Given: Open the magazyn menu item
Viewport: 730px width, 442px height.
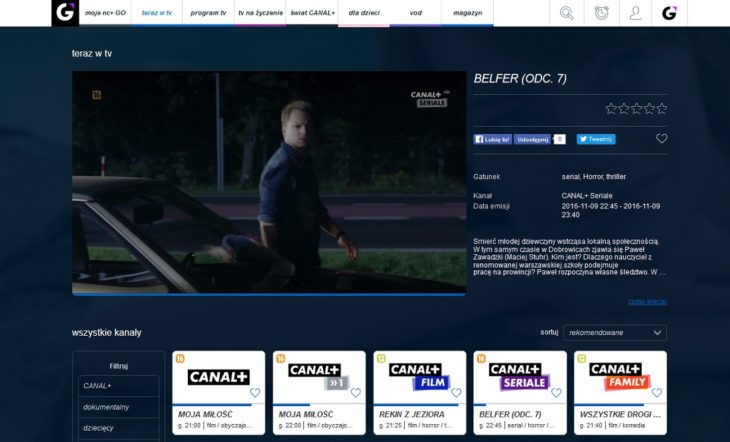Looking at the screenshot, I should [467, 13].
